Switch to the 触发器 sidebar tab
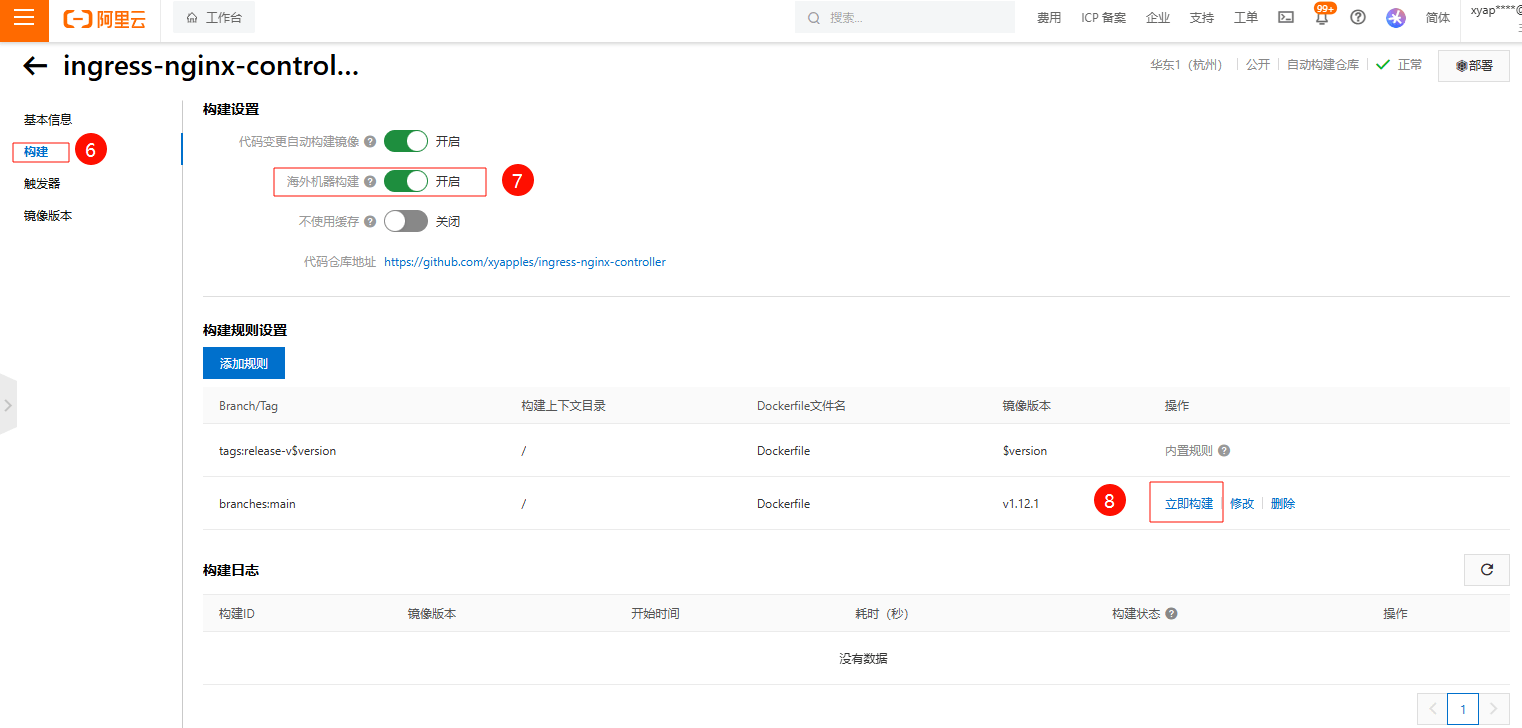This screenshot has height=728, width=1522. (42, 184)
